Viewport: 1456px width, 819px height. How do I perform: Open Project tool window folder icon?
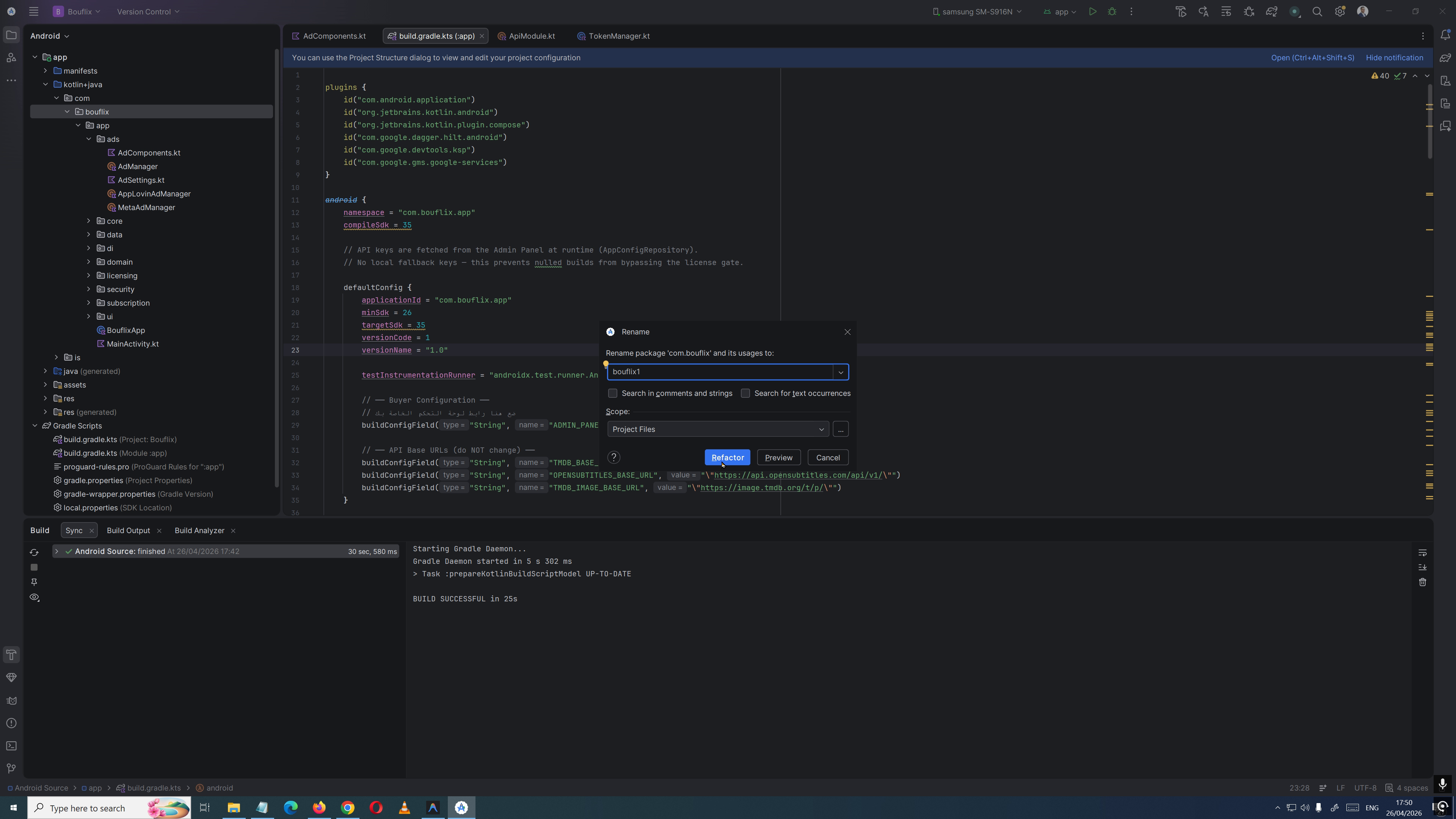click(11, 35)
